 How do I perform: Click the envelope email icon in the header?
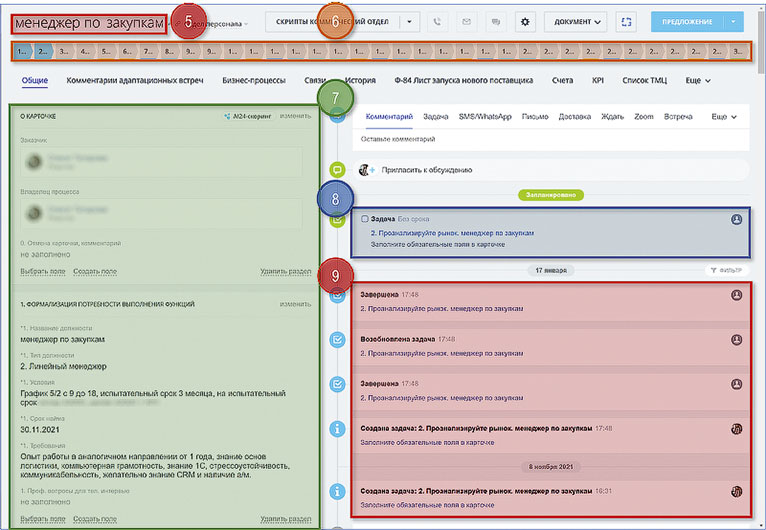click(x=467, y=22)
